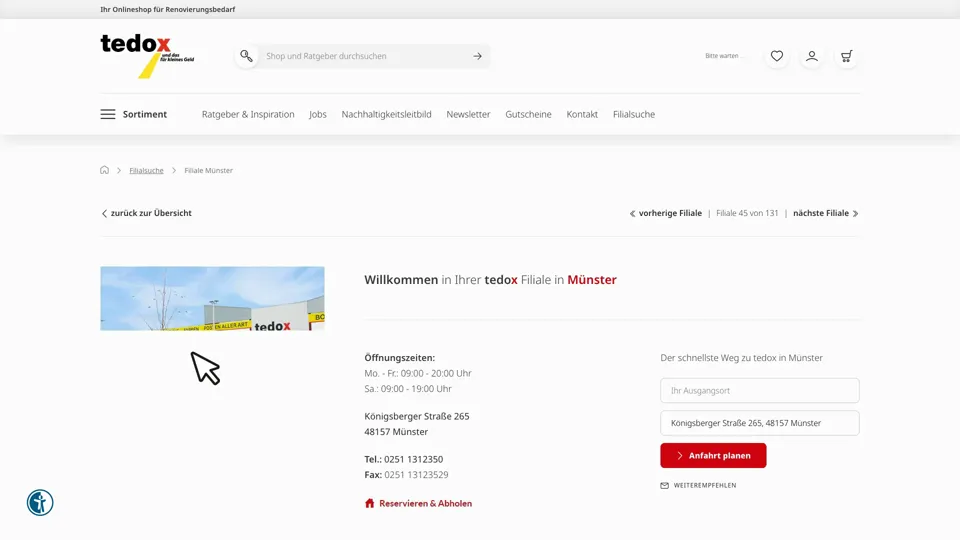Open the Sortiment menu label
The height and width of the screenshot is (540, 960).
coord(144,114)
